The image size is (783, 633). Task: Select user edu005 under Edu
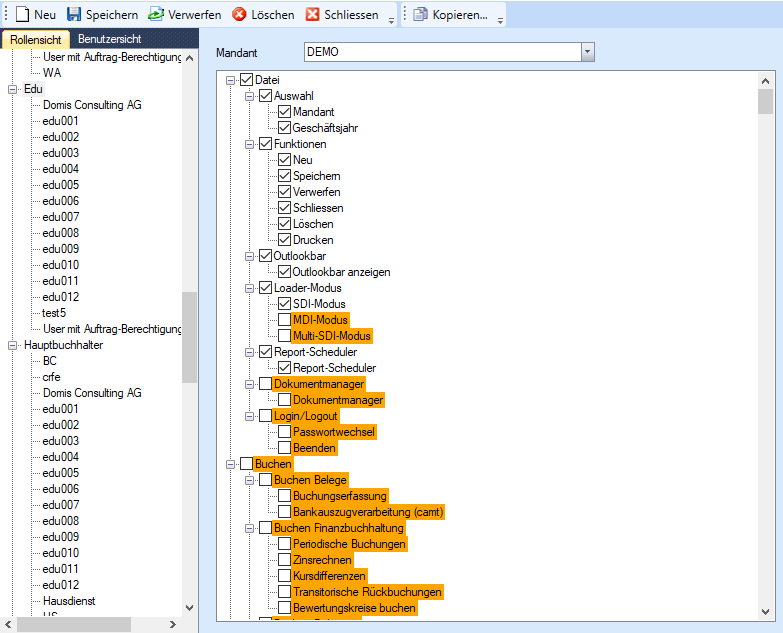click(x=60, y=185)
